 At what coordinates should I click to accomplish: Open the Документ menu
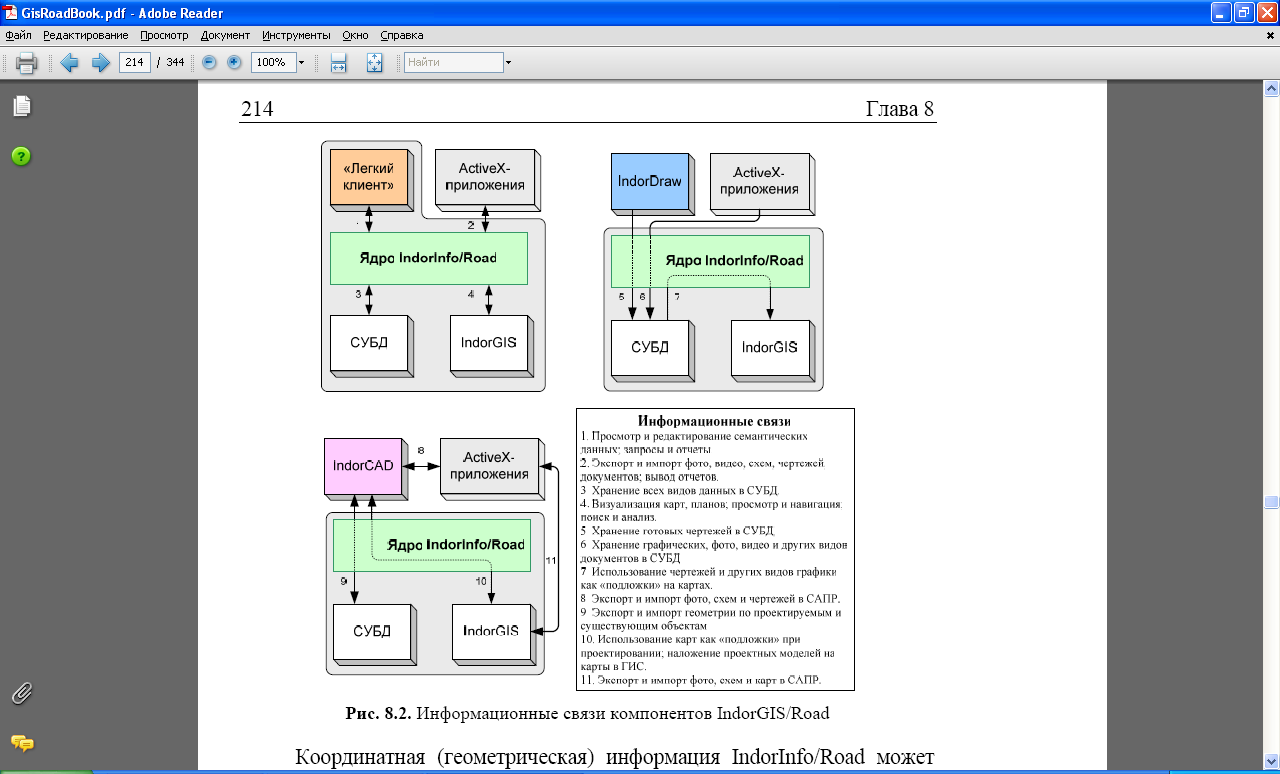click(226, 35)
